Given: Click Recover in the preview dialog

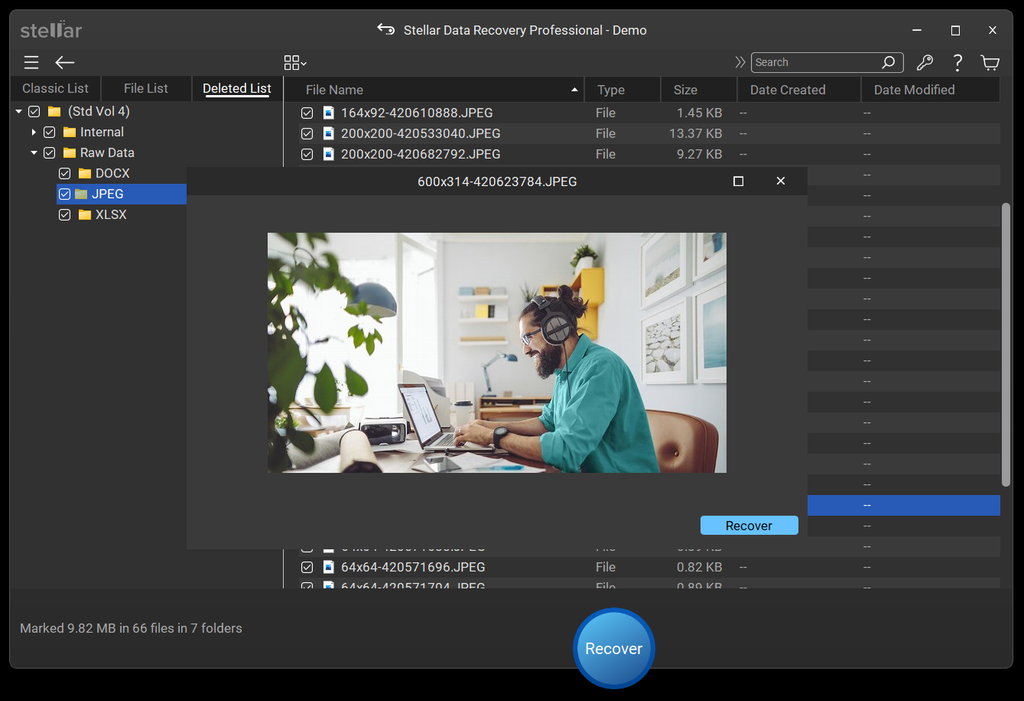Looking at the screenshot, I should click(749, 526).
